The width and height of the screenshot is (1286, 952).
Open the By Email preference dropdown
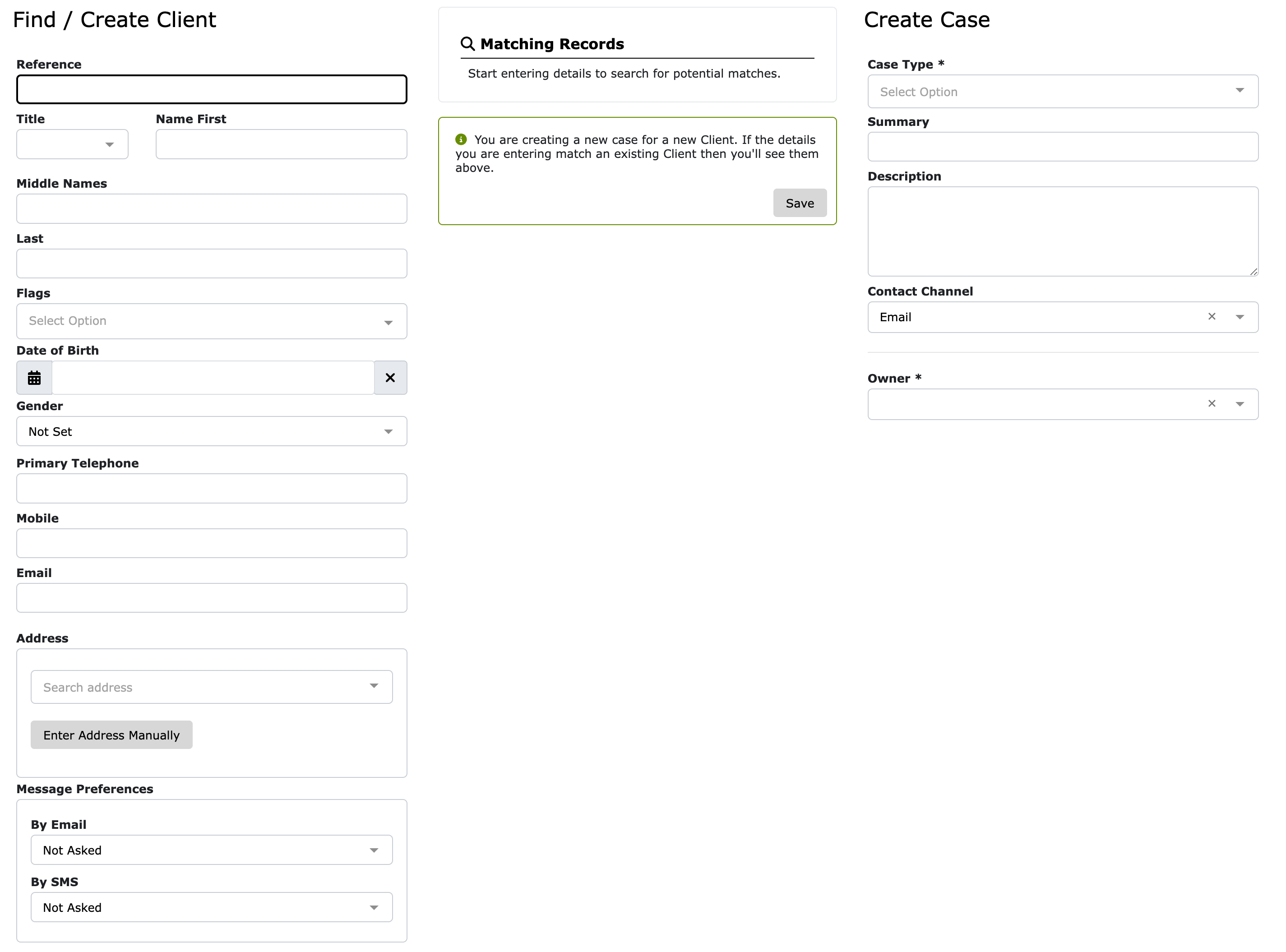[212, 850]
